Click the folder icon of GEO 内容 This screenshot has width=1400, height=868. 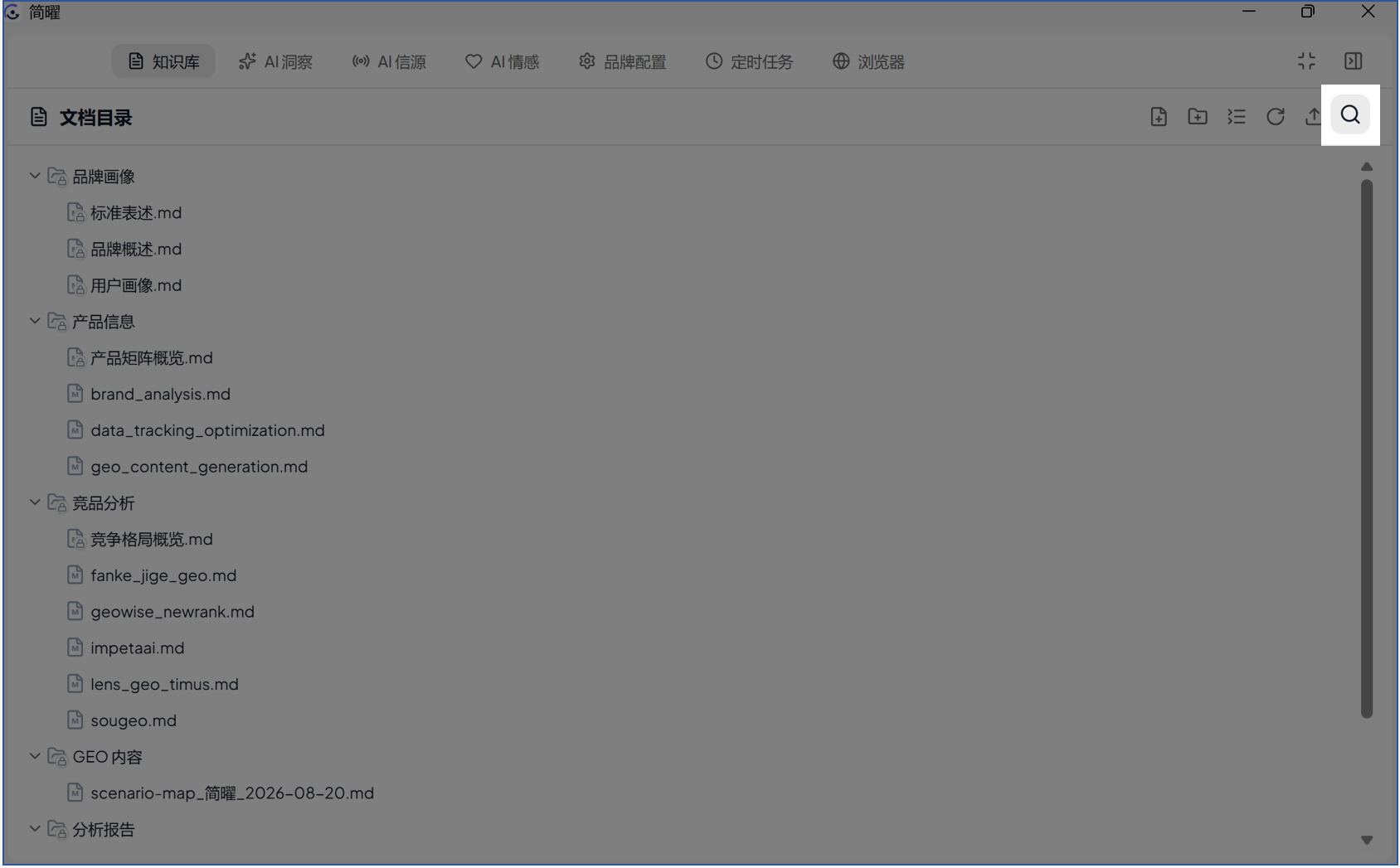click(x=57, y=757)
